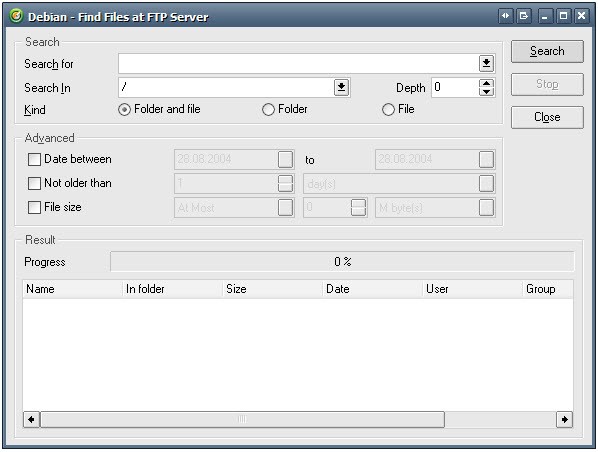This screenshot has height=452, width=598.
Task: Click the horizontal scrollbar thumb in results
Action: point(243,420)
